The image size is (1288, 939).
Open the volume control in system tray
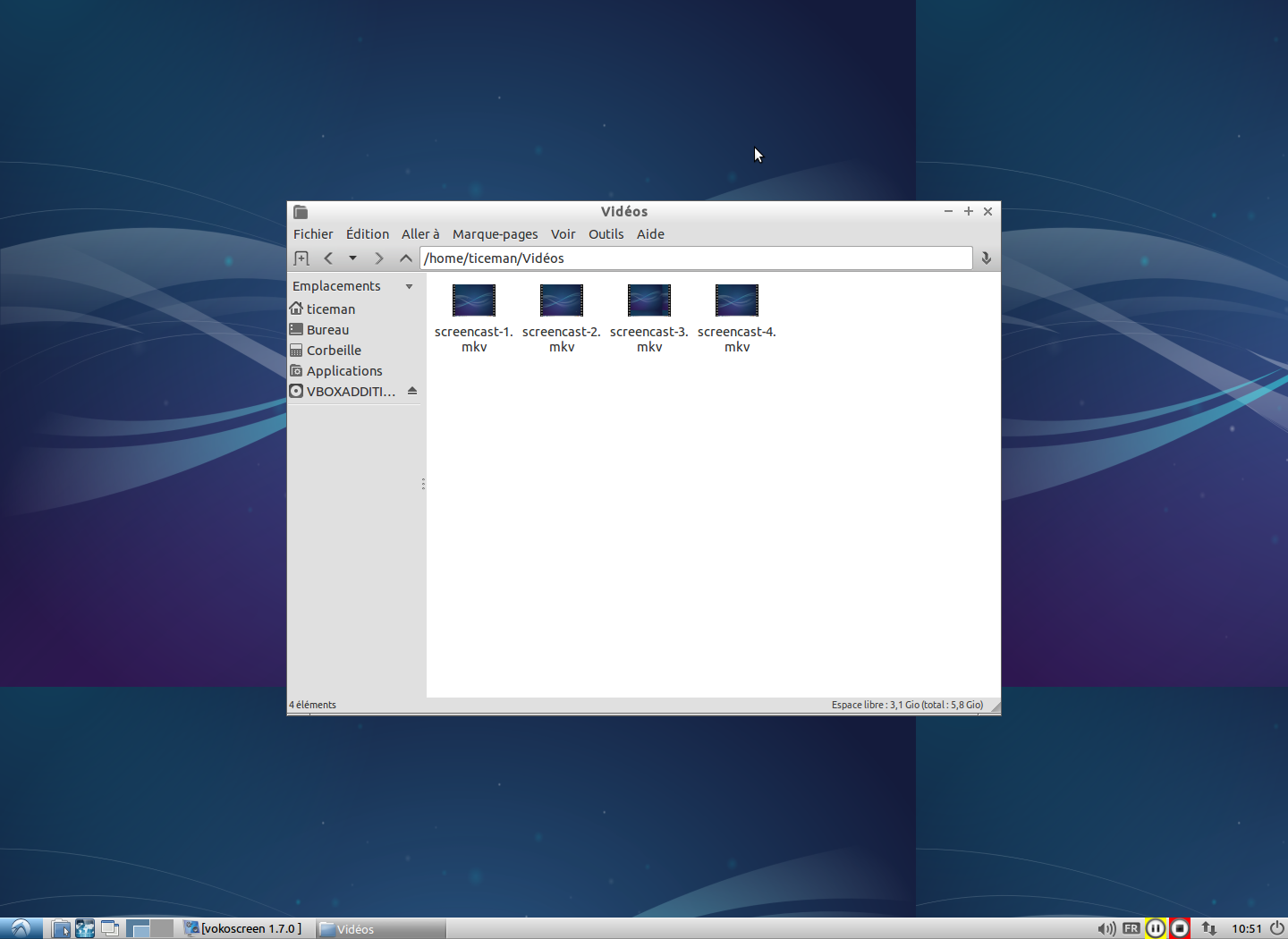[x=1106, y=928]
